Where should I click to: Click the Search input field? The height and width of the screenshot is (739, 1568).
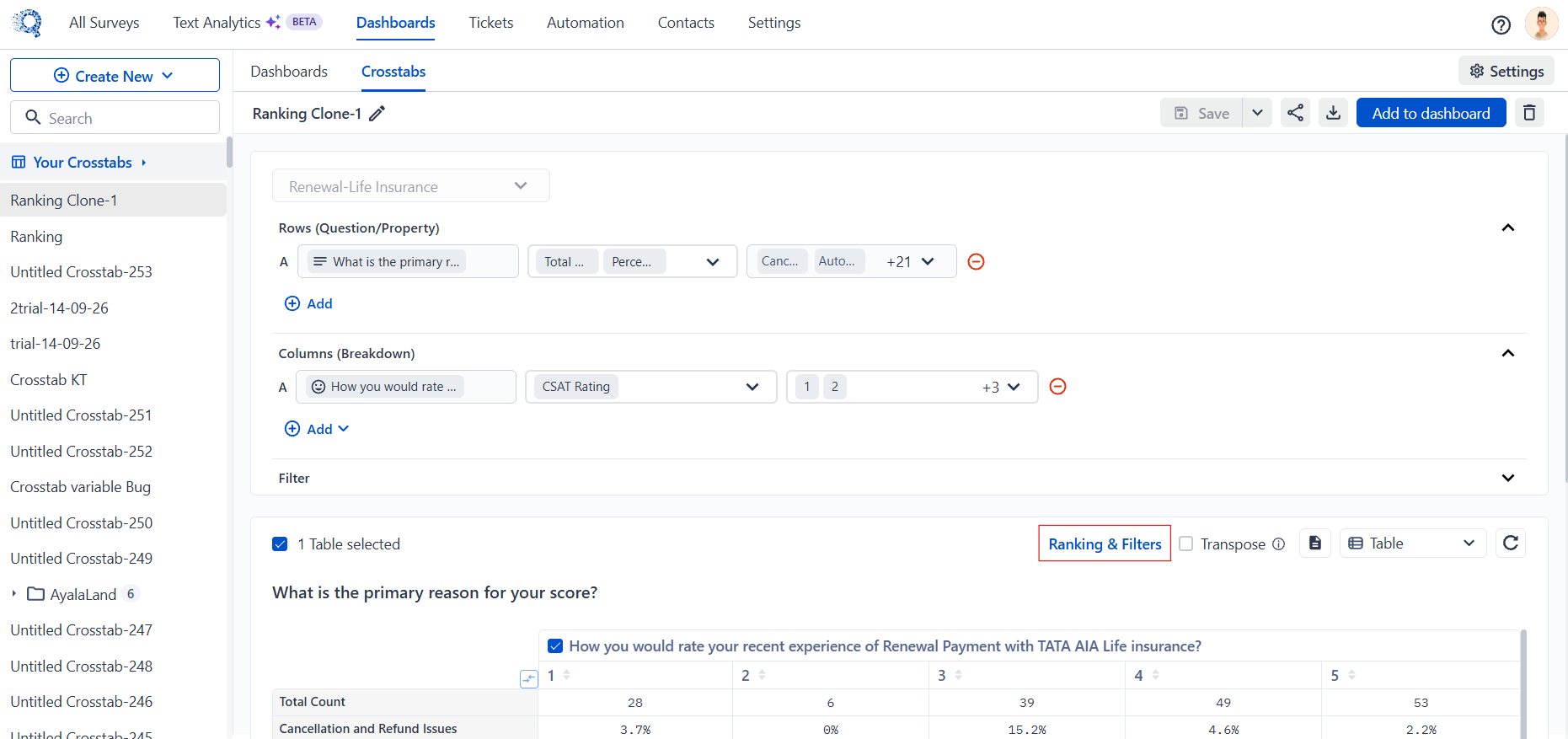coord(115,118)
